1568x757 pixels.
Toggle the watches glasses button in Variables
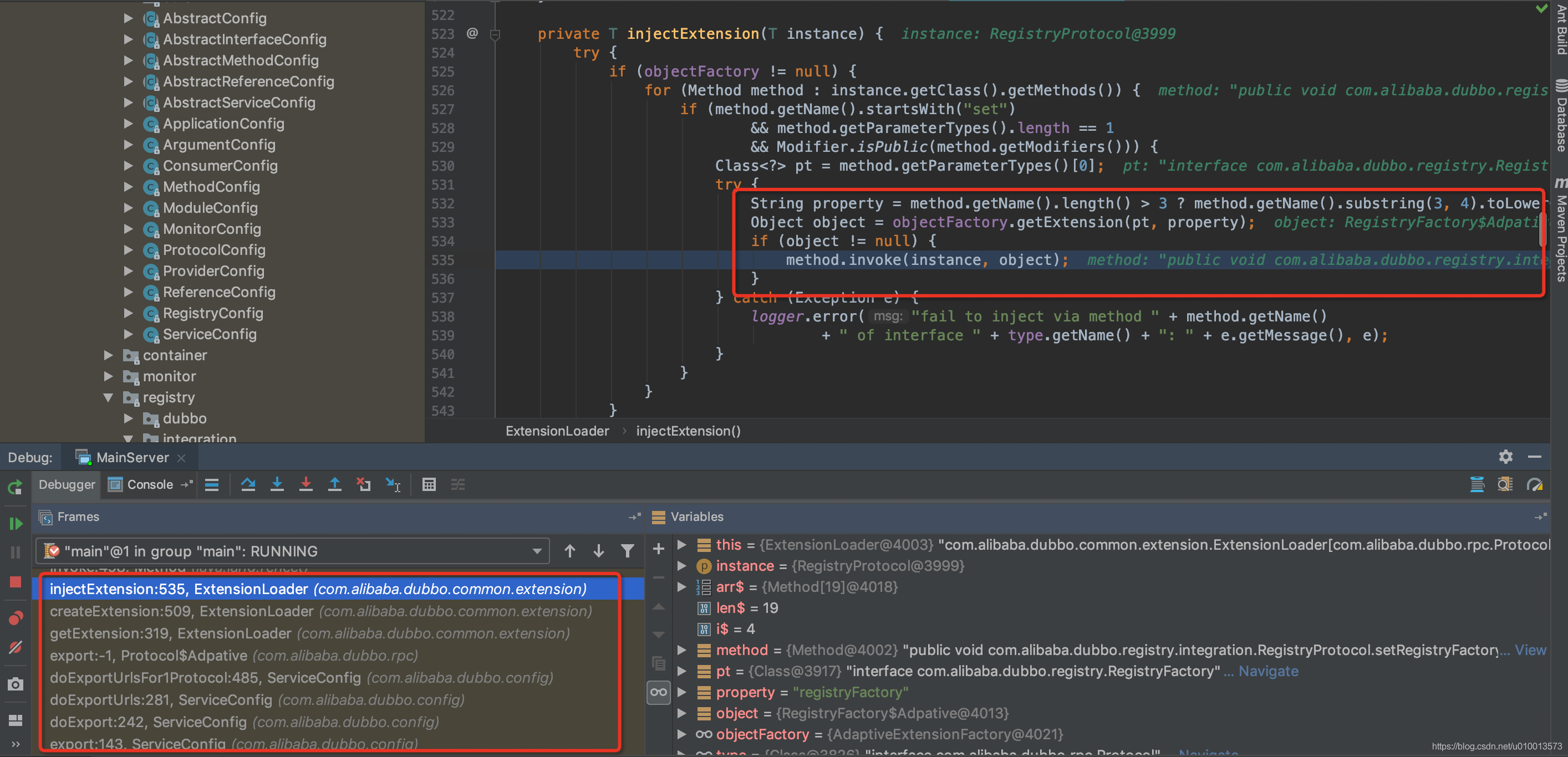pyautogui.click(x=659, y=693)
